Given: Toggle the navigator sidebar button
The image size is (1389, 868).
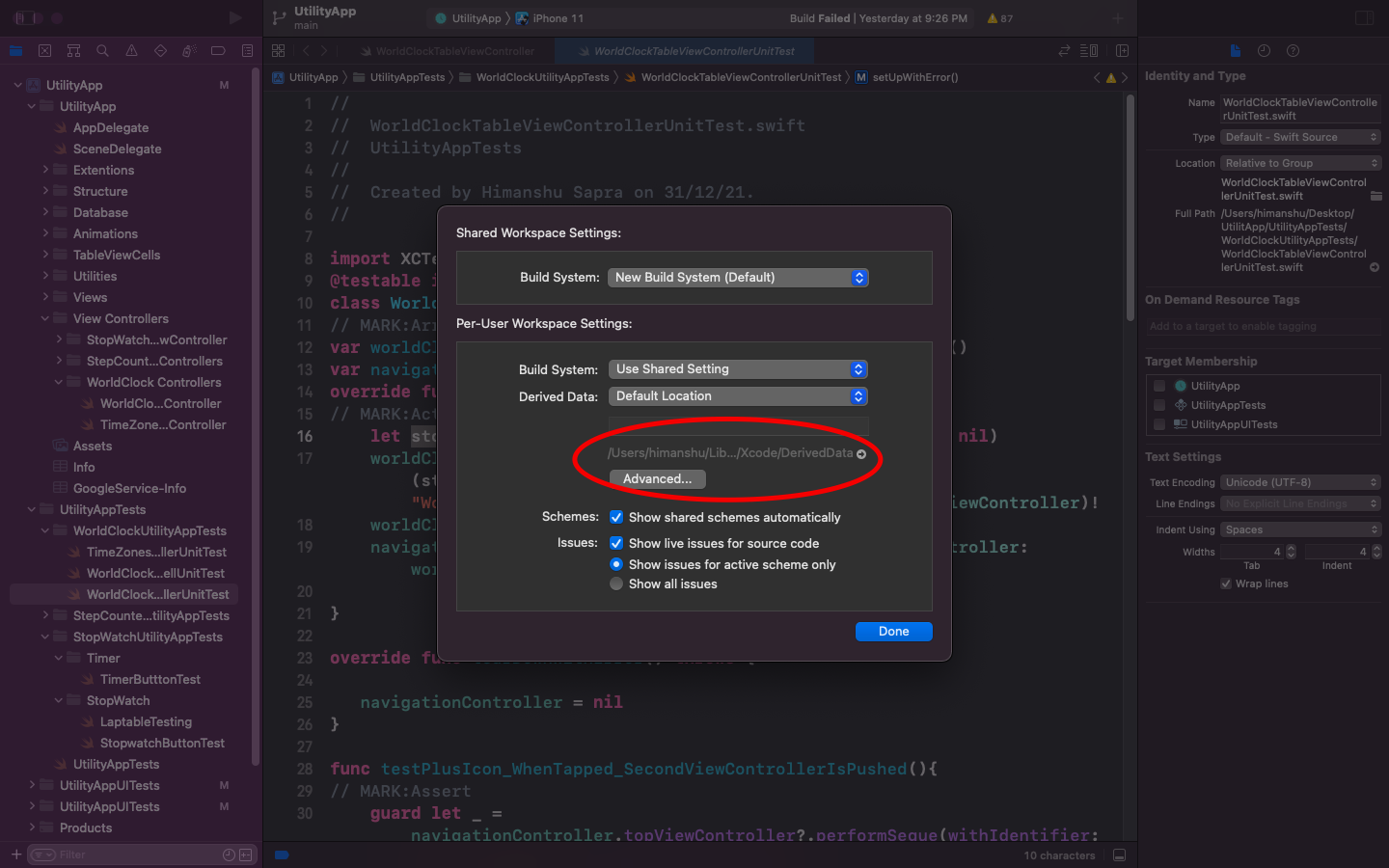Looking at the screenshot, I should 26,17.
